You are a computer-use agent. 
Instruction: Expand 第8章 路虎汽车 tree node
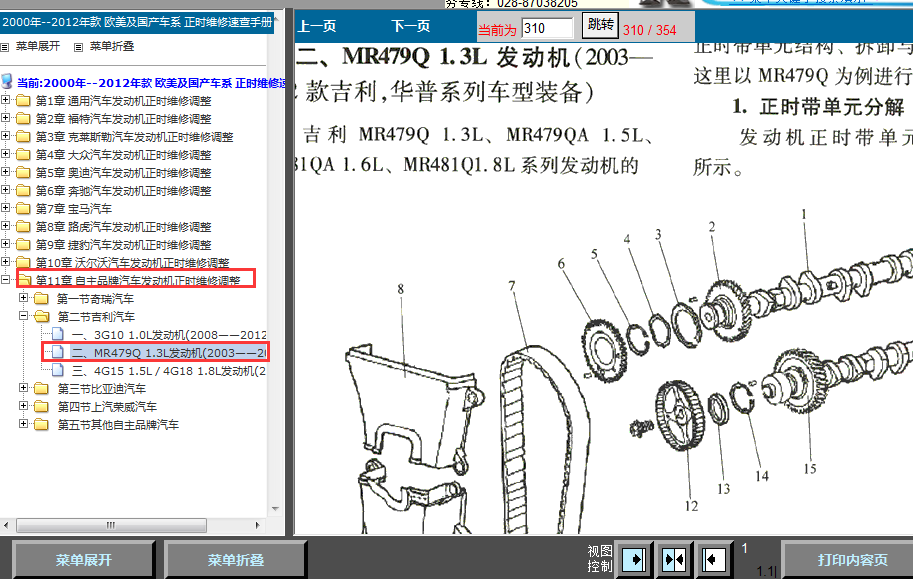click(5, 226)
